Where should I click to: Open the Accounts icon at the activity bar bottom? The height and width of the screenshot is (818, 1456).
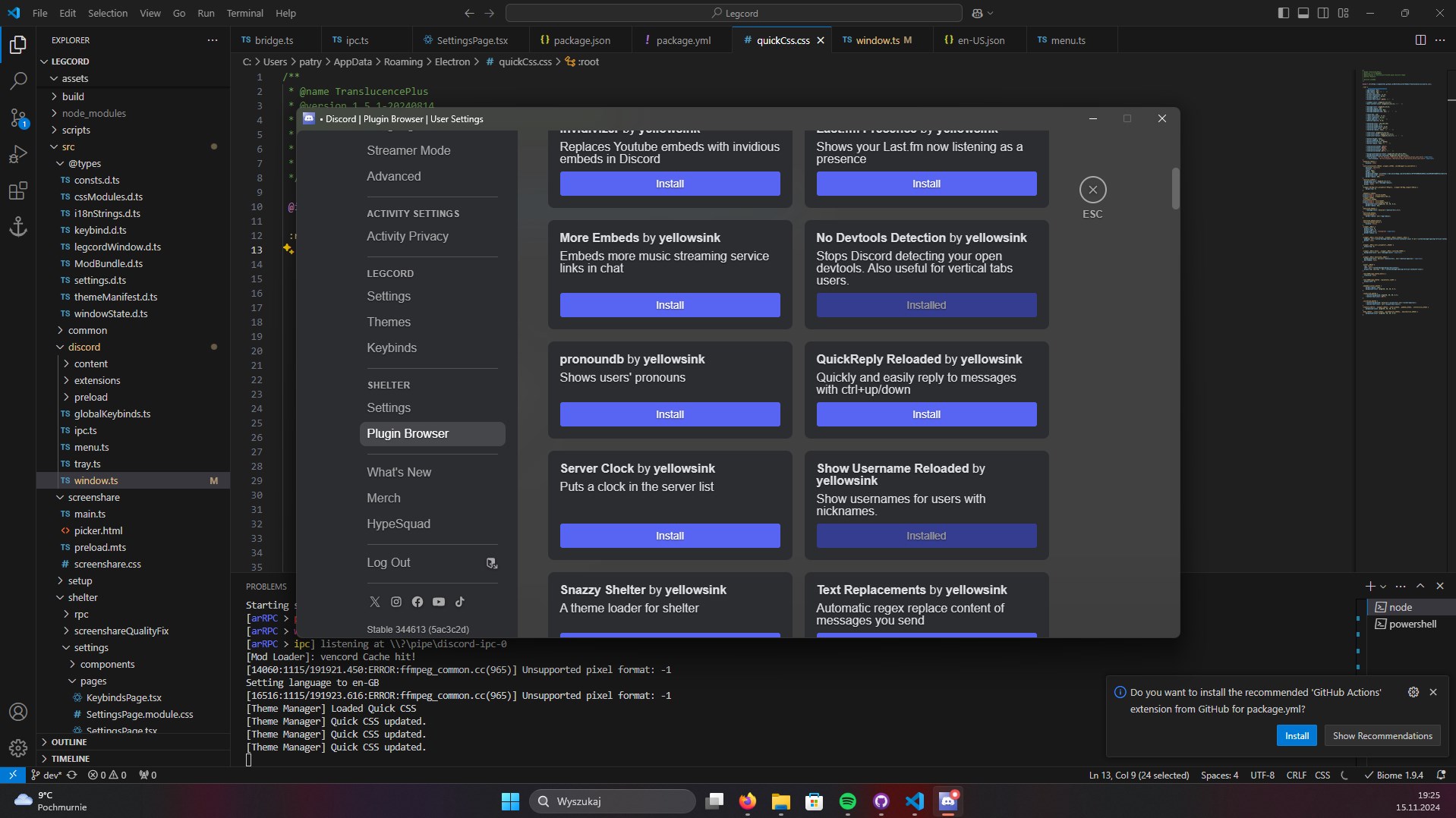pyautogui.click(x=18, y=712)
